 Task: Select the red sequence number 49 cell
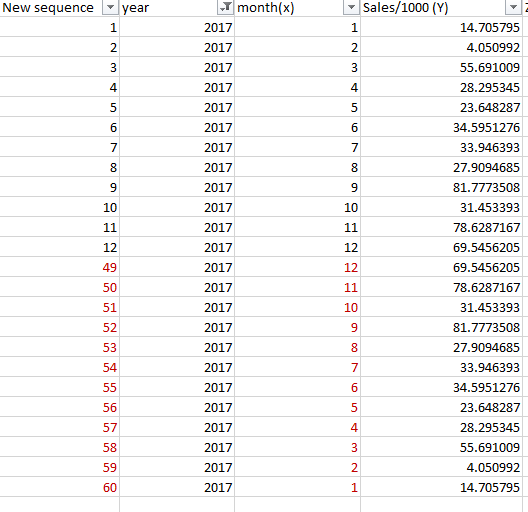60,267
